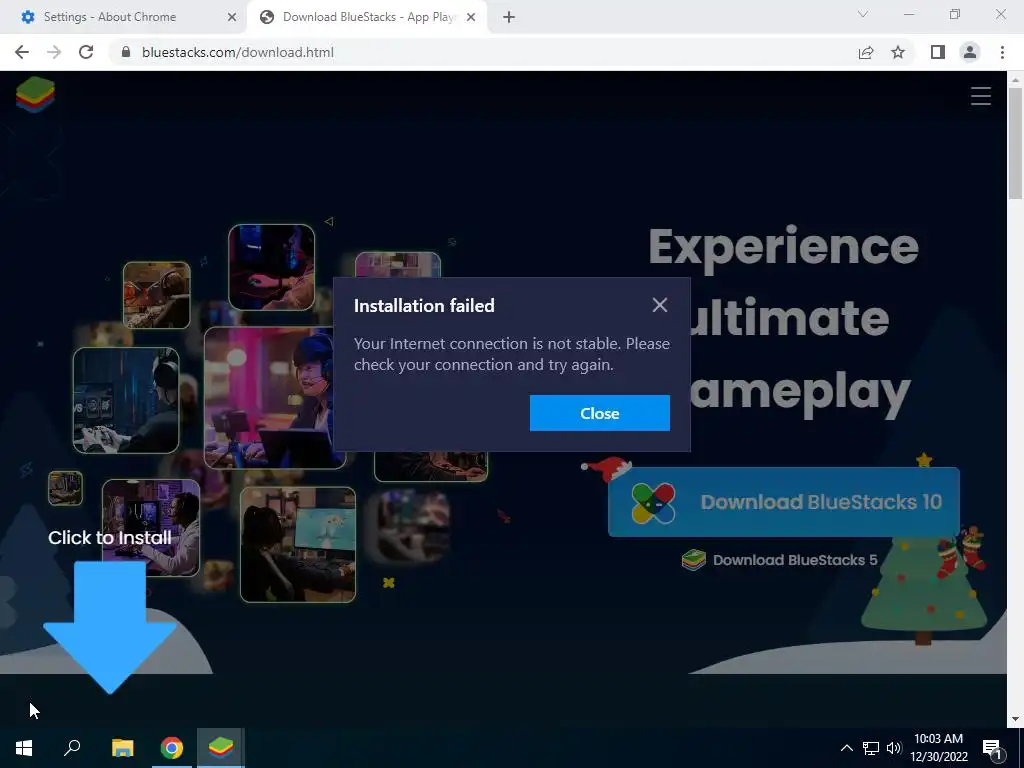1024x768 pixels.
Task: Close the Installation failed dialog with X
Action: pyautogui.click(x=660, y=305)
